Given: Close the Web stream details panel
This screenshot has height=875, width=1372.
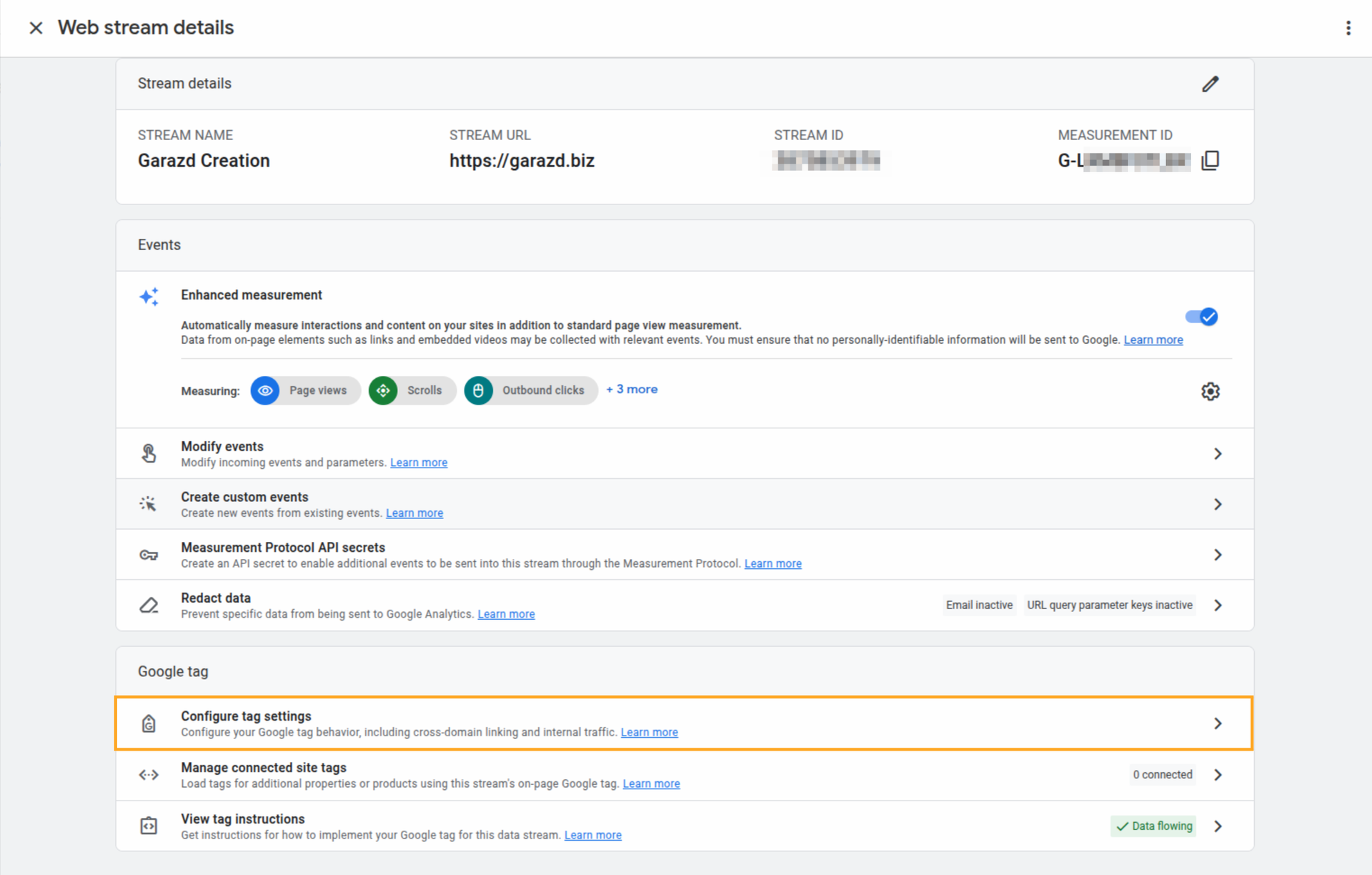Looking at the screenshot, I should (x=36, y=28).
